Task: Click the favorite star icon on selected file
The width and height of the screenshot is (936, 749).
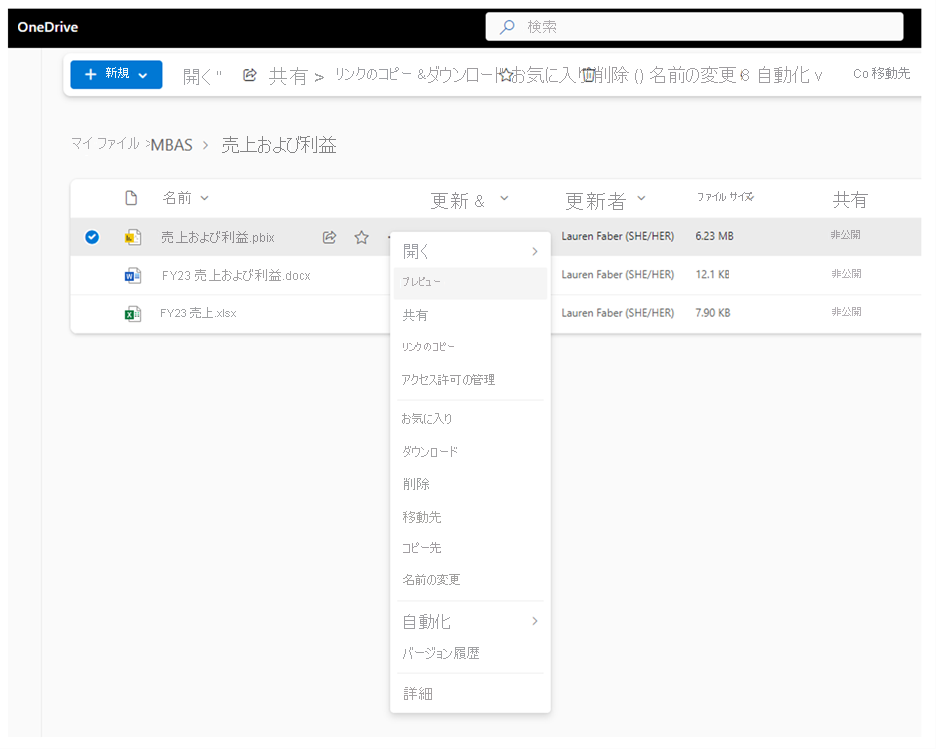Action: pos(362,237)
